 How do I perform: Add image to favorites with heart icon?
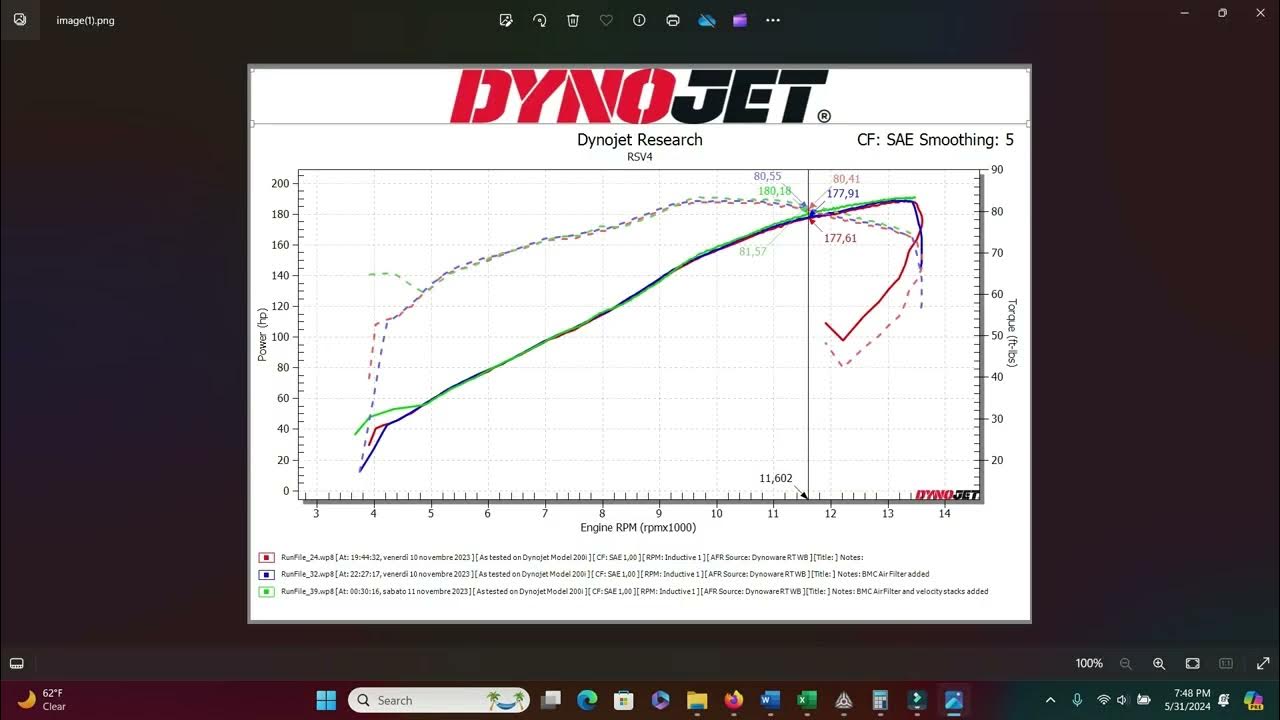[x=606, y=20]
